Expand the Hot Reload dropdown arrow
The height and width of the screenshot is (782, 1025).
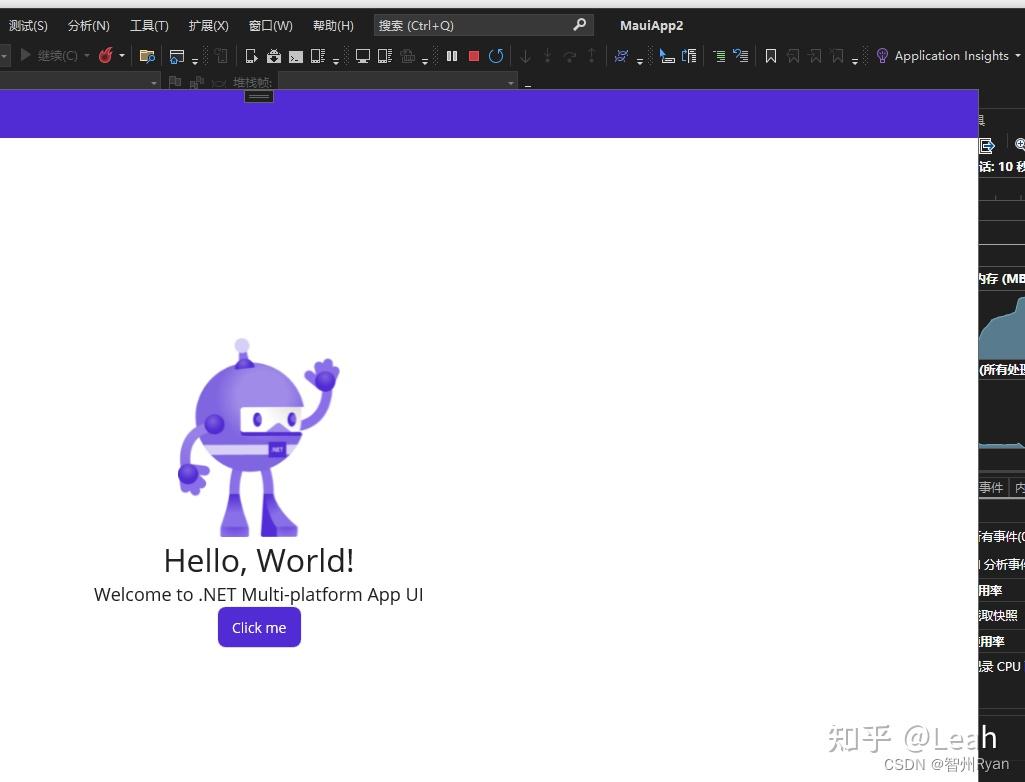click(x=122, y=56)
